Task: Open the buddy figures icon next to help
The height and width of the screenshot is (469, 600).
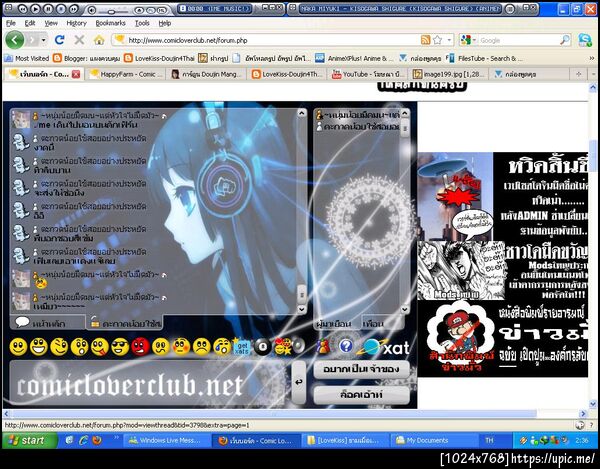Action: pyautogui.click(x=323, y=346)
